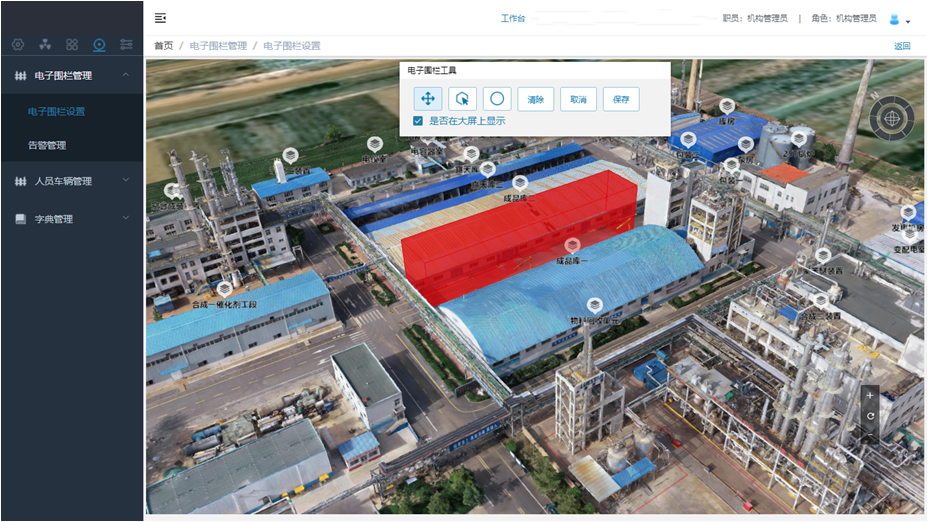Click the 保存 button
This screenshot has height=522, width=928.
(x=621, y=99)
